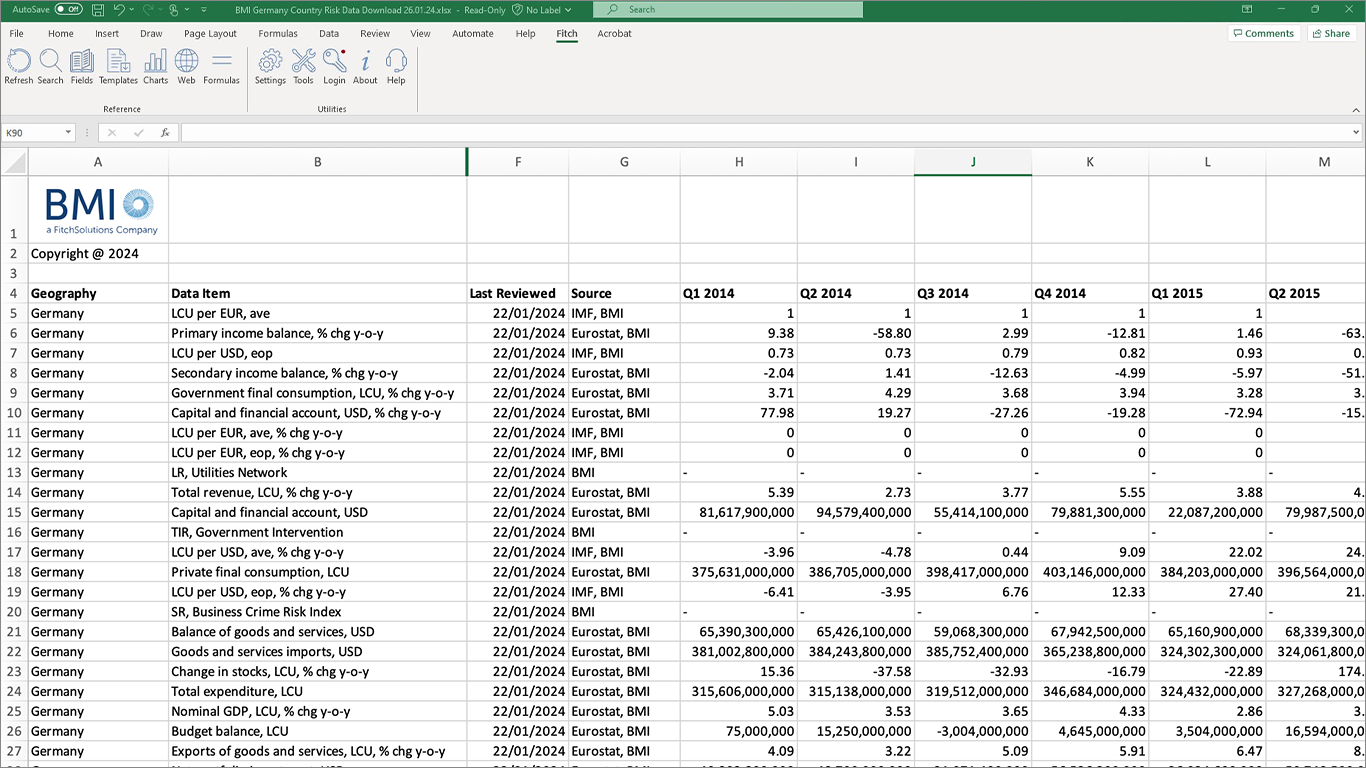This screenshot has width=1366, height=768.
Task: Select the Charts icon in the Reference group
Action: pyautogui.click(x=155, y=66)
